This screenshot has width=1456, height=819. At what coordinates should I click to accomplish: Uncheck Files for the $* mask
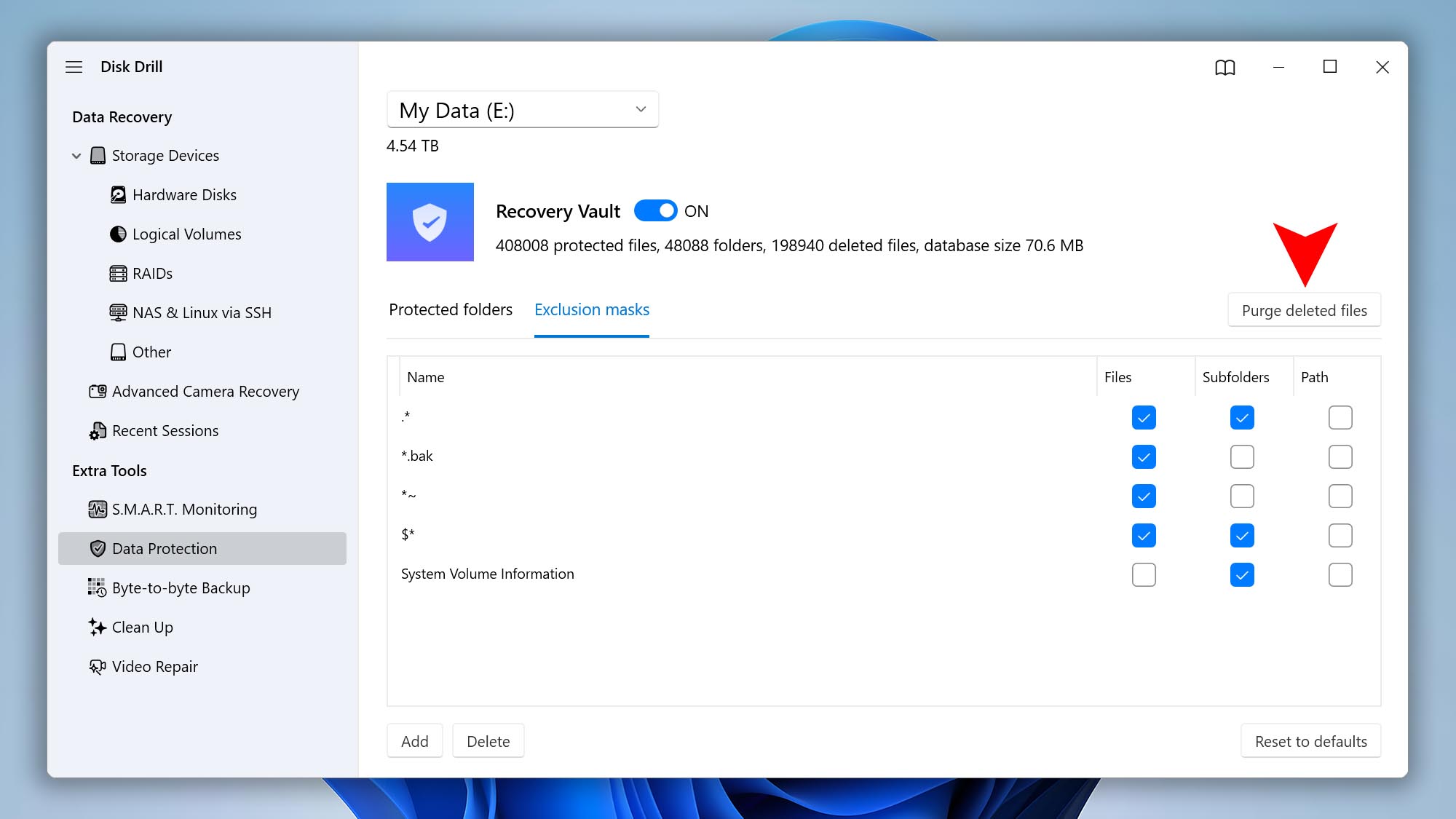click(x=1144, y=536)
